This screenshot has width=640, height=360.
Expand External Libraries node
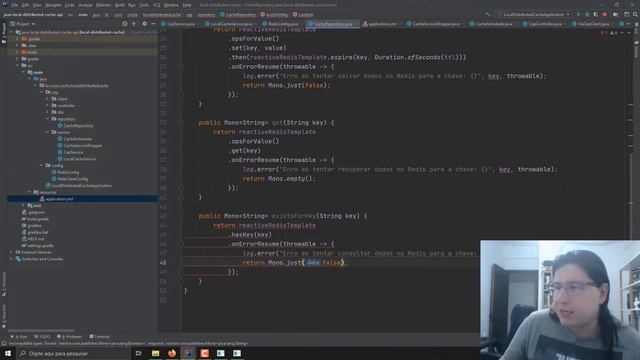tap(11, 252)
